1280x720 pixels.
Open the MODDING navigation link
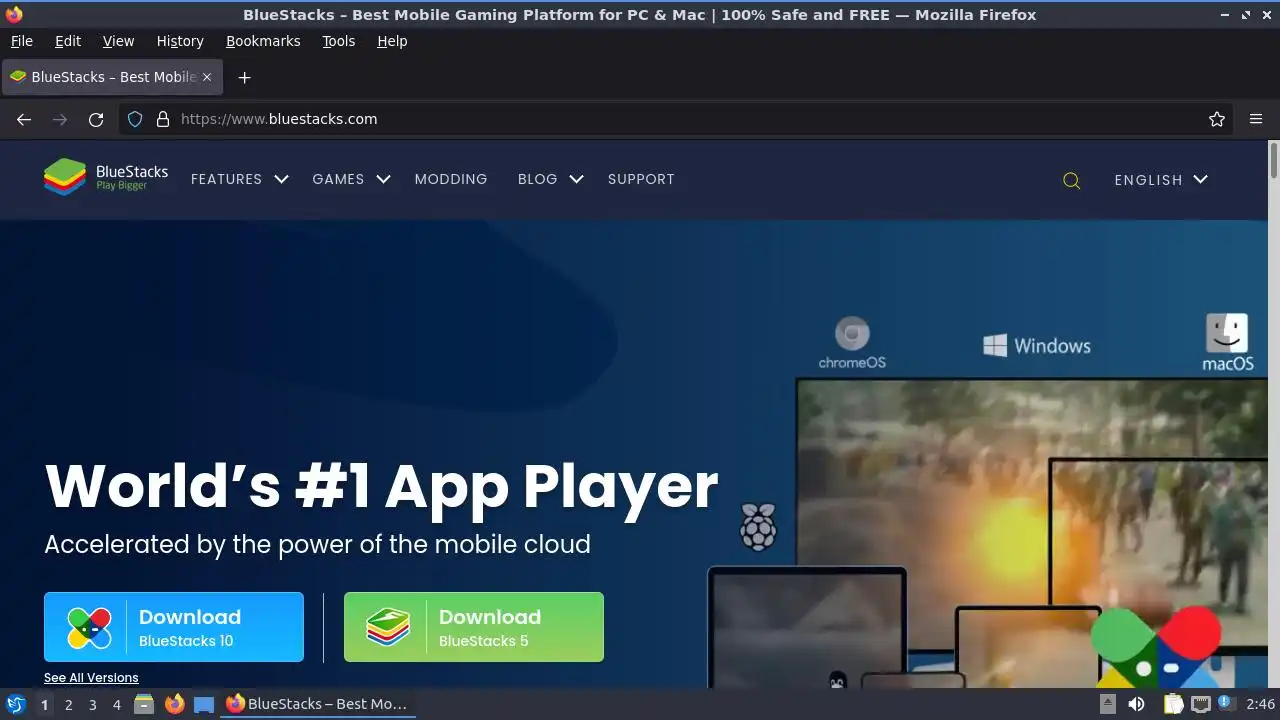[x=451, y=179]
